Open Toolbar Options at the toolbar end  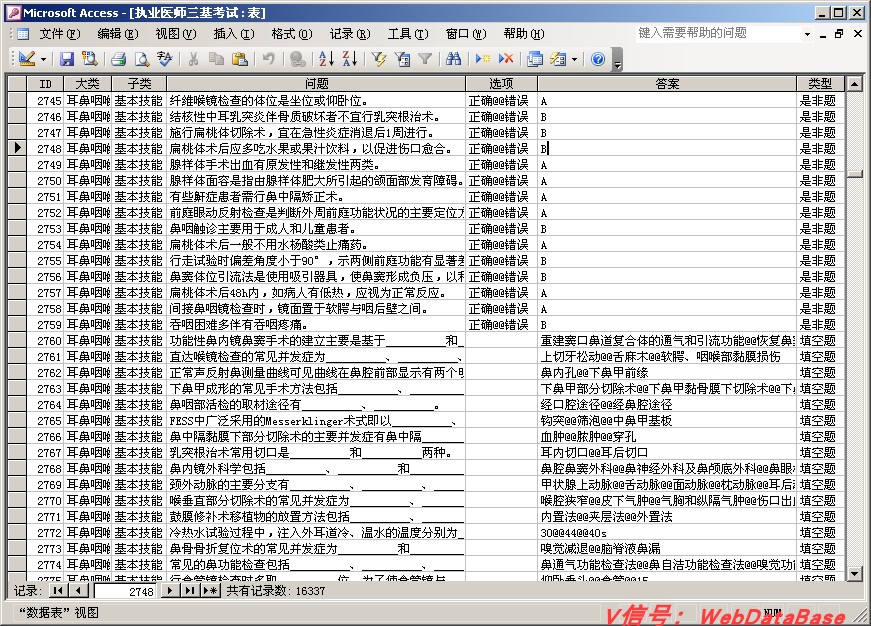(x=617, y=59)
